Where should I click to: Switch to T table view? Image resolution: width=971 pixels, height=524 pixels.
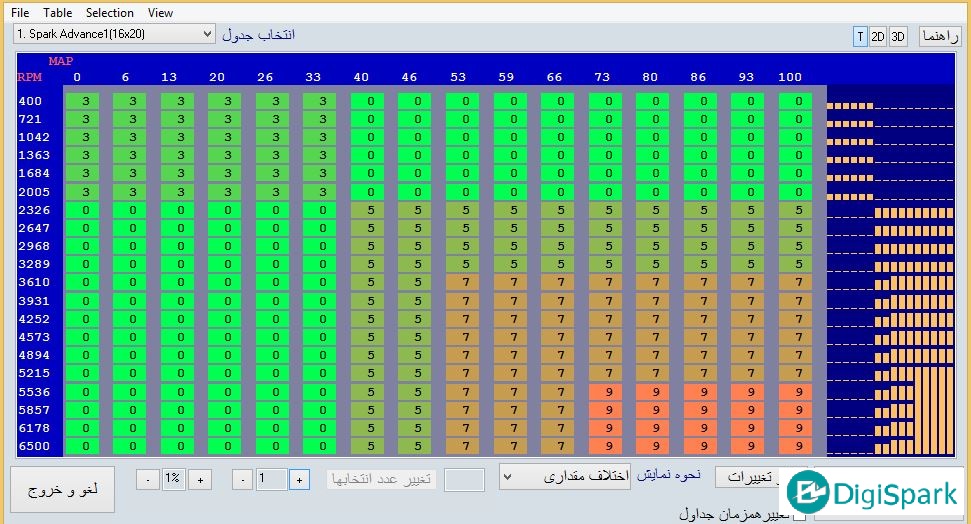(860, 37)
